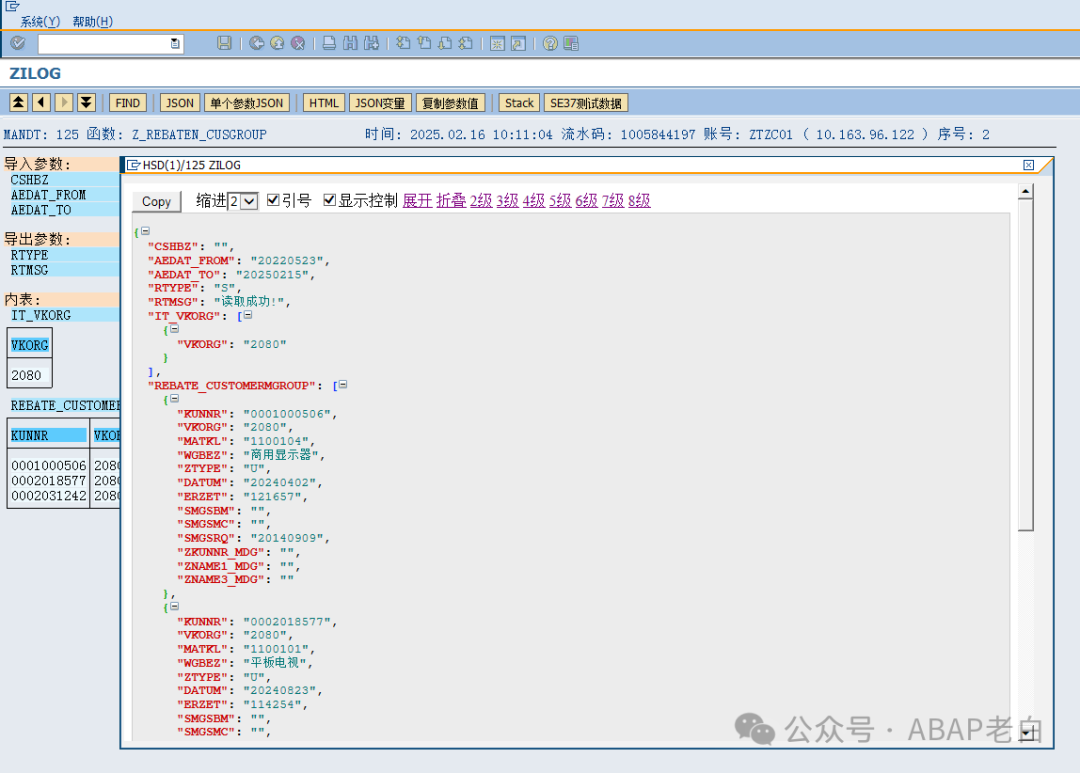1080x773 pixels.
Task: Click the HTML button
Action: click(x=324, y=103)
